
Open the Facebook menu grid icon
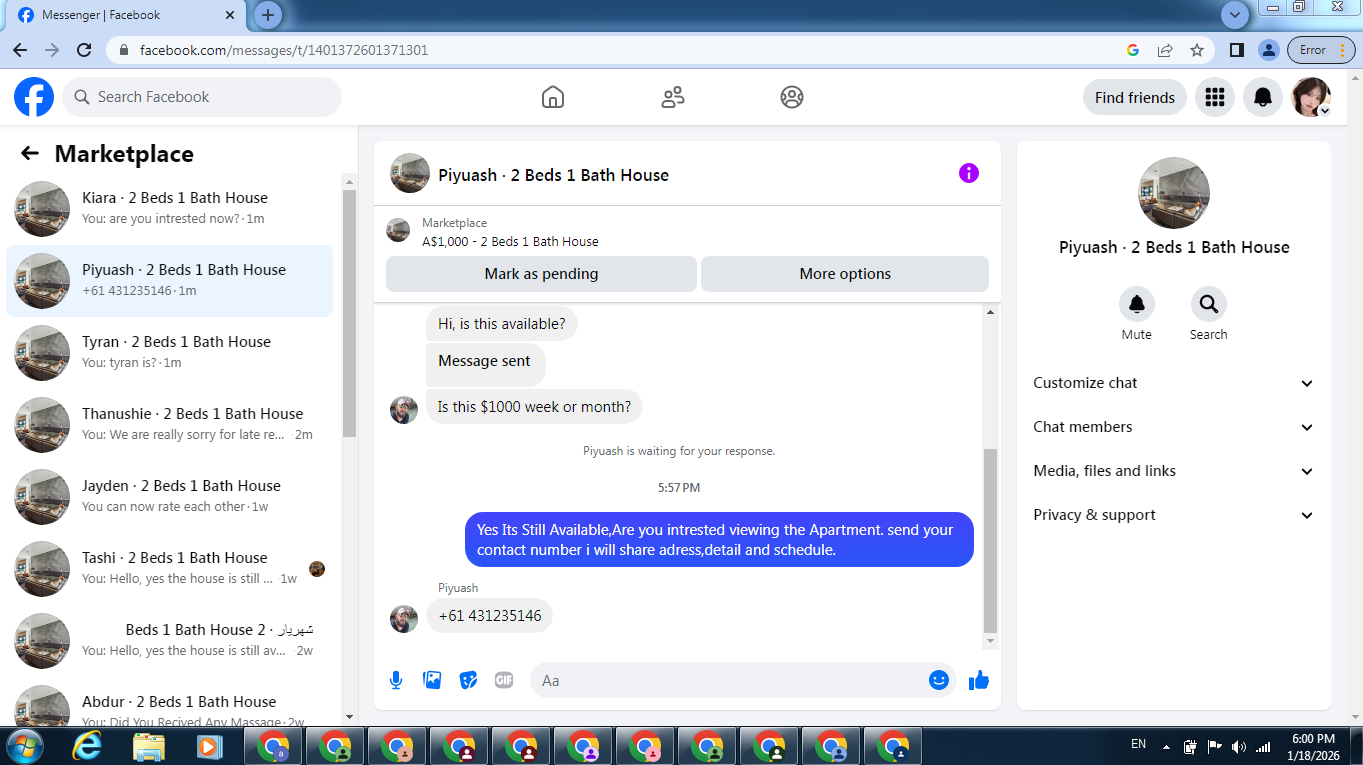1215,97
